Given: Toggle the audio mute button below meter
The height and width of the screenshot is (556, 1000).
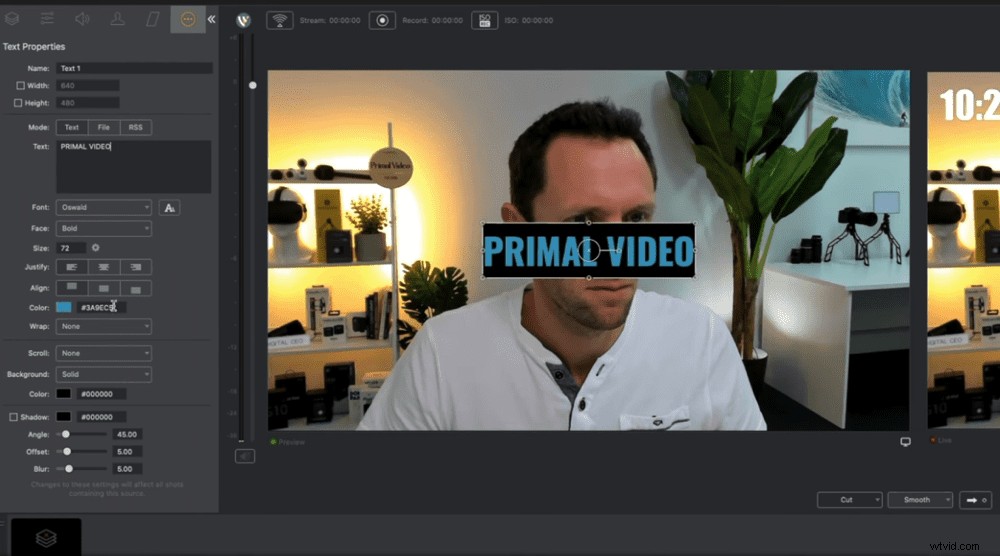Looking at the screenshot, I should 245,456.
